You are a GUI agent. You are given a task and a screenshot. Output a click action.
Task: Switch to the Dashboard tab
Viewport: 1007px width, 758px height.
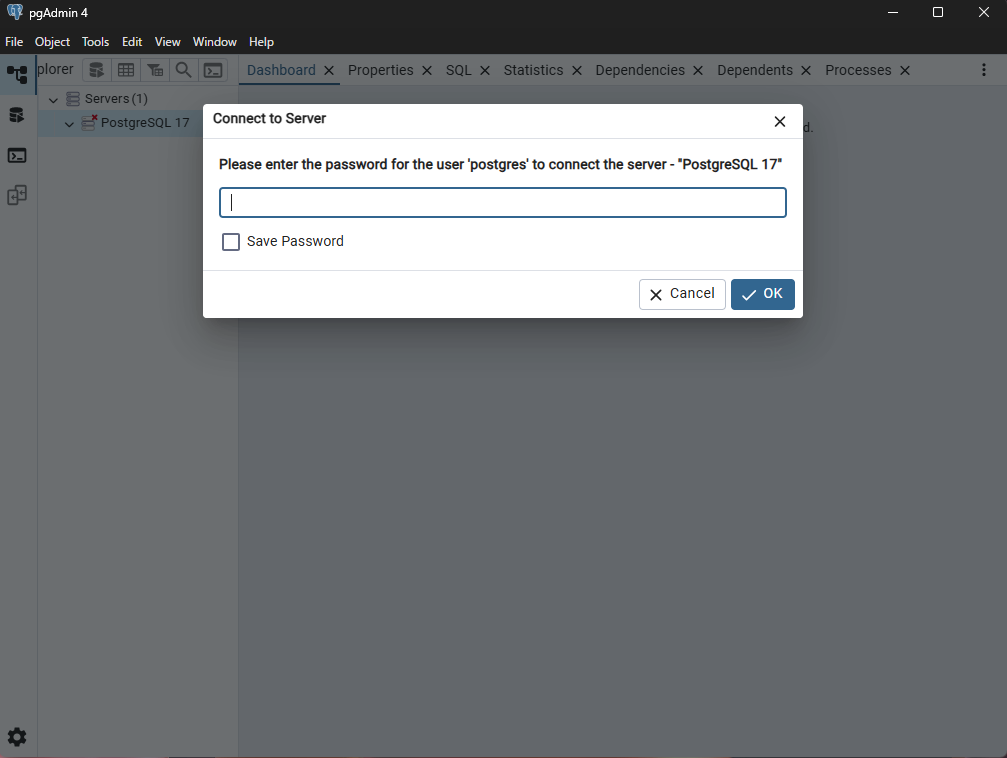[281, 70]
